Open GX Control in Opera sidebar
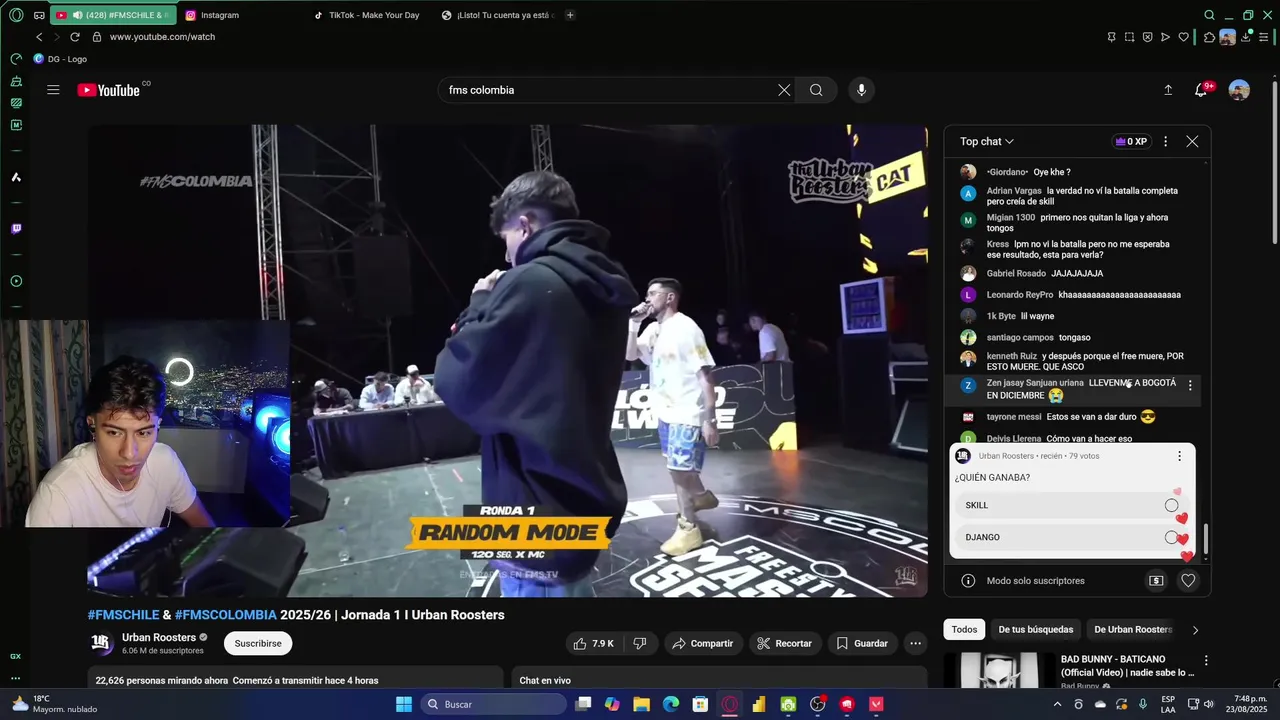The image size is (1280, 720). (16, 656)
